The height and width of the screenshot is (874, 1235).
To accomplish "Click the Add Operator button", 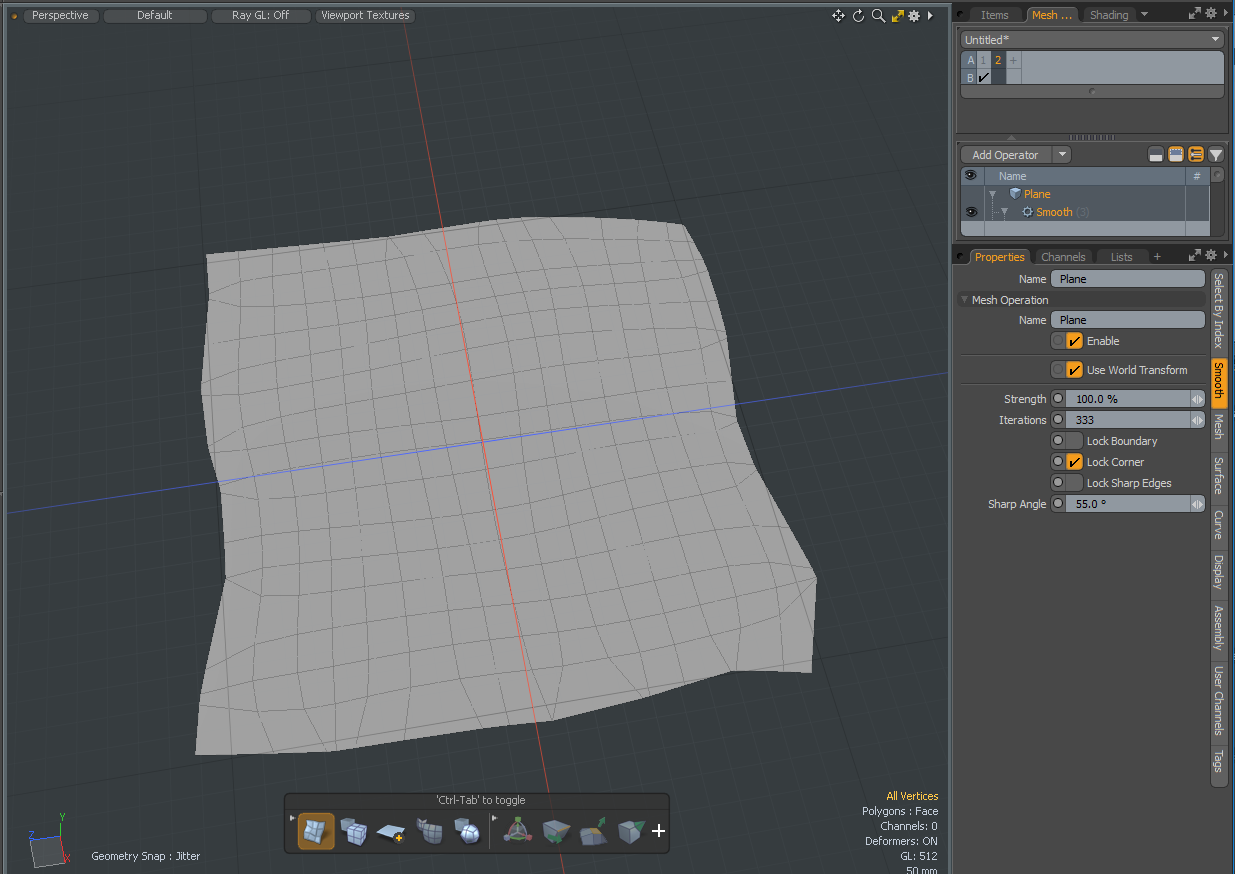I will click(1005, 155).
